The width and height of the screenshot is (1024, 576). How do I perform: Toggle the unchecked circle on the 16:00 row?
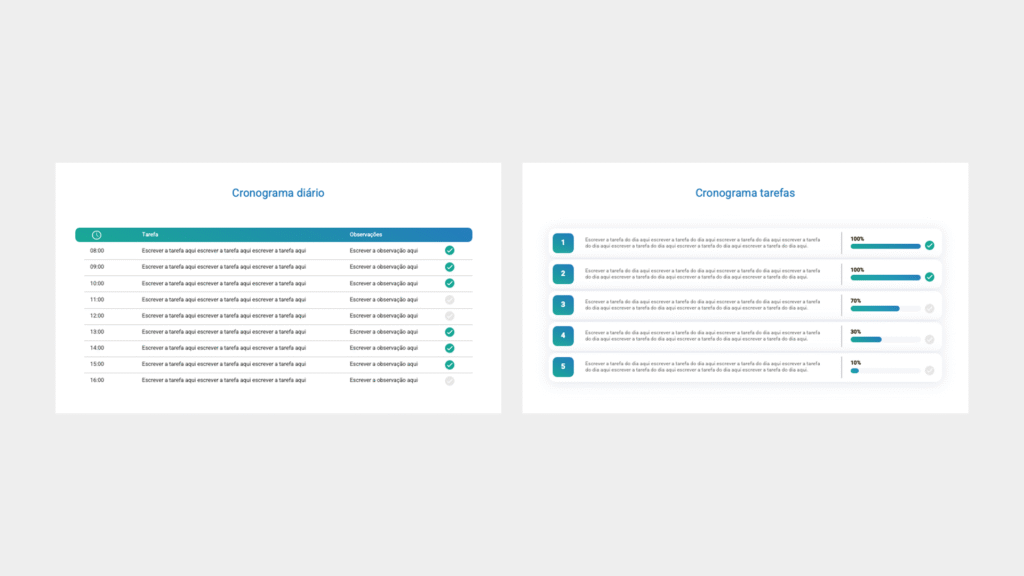(450, 380)
